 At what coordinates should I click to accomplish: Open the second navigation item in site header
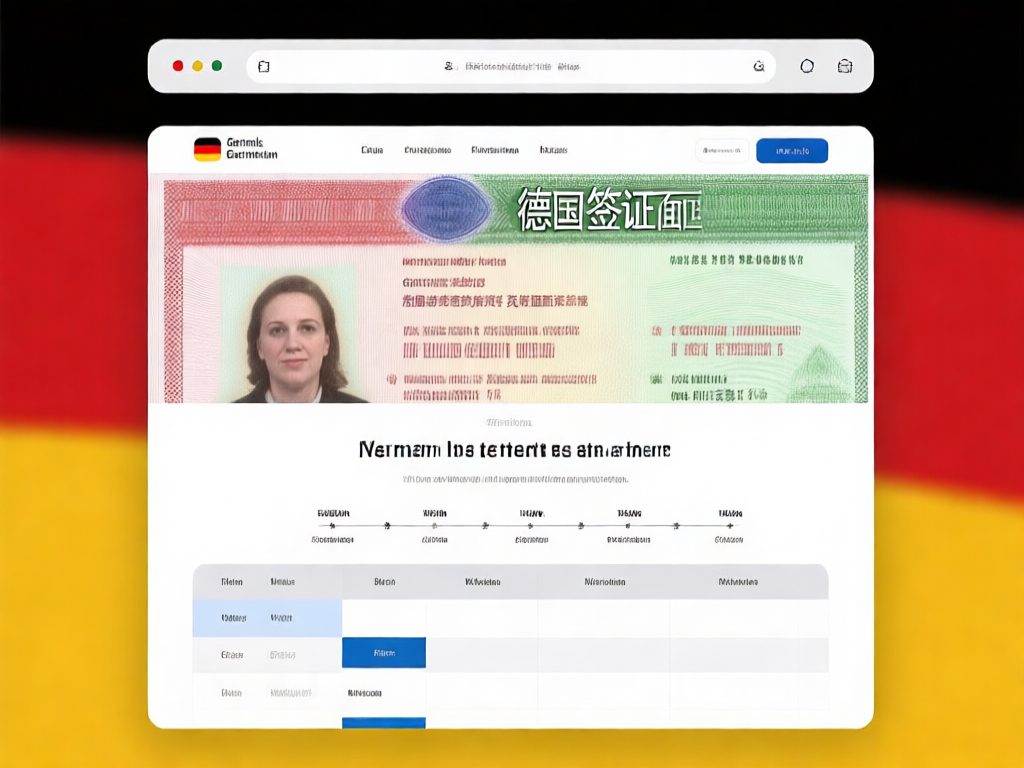tap(427, 150)
